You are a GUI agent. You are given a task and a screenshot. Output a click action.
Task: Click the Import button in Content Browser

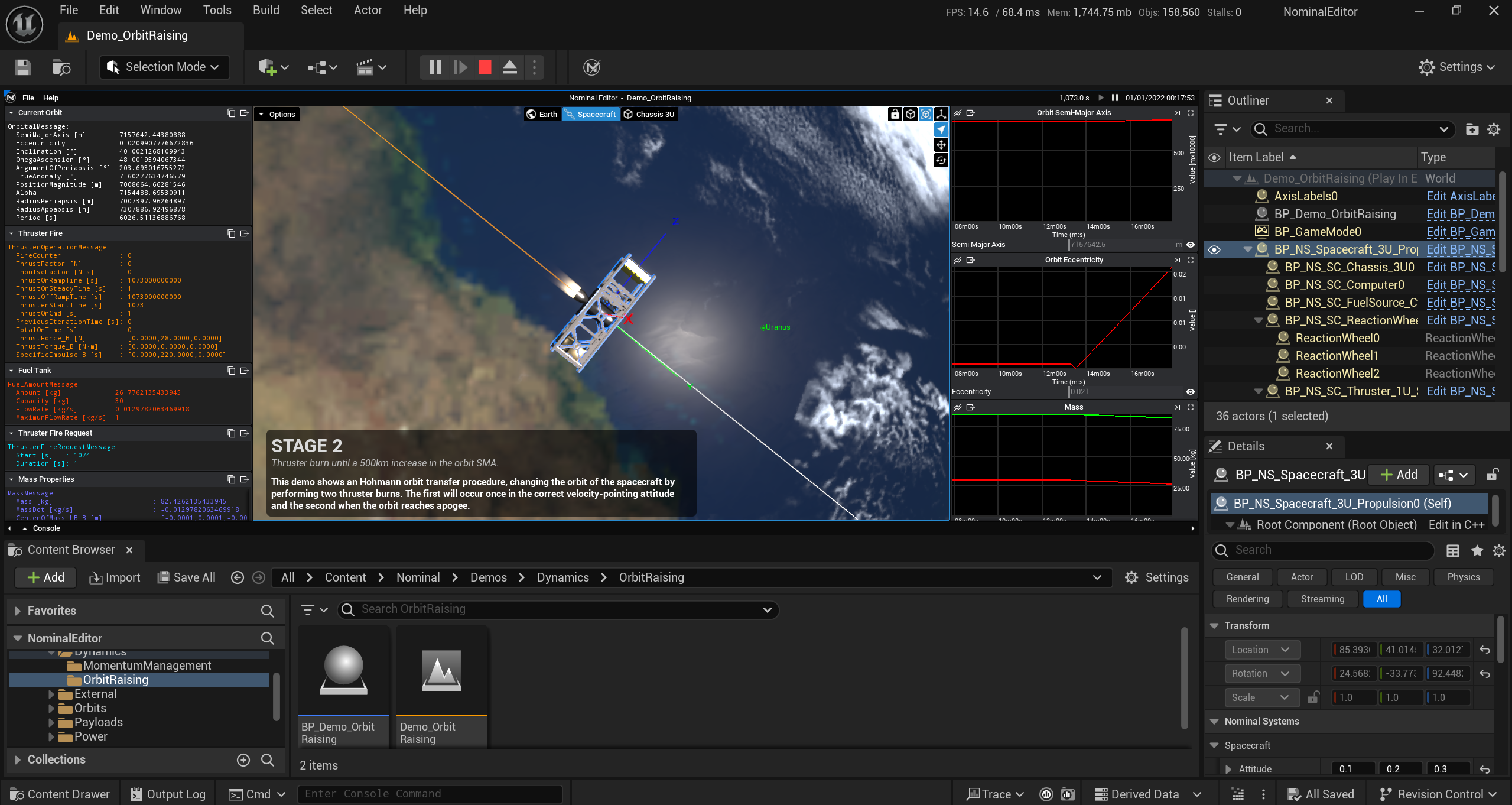click(115, 577)
